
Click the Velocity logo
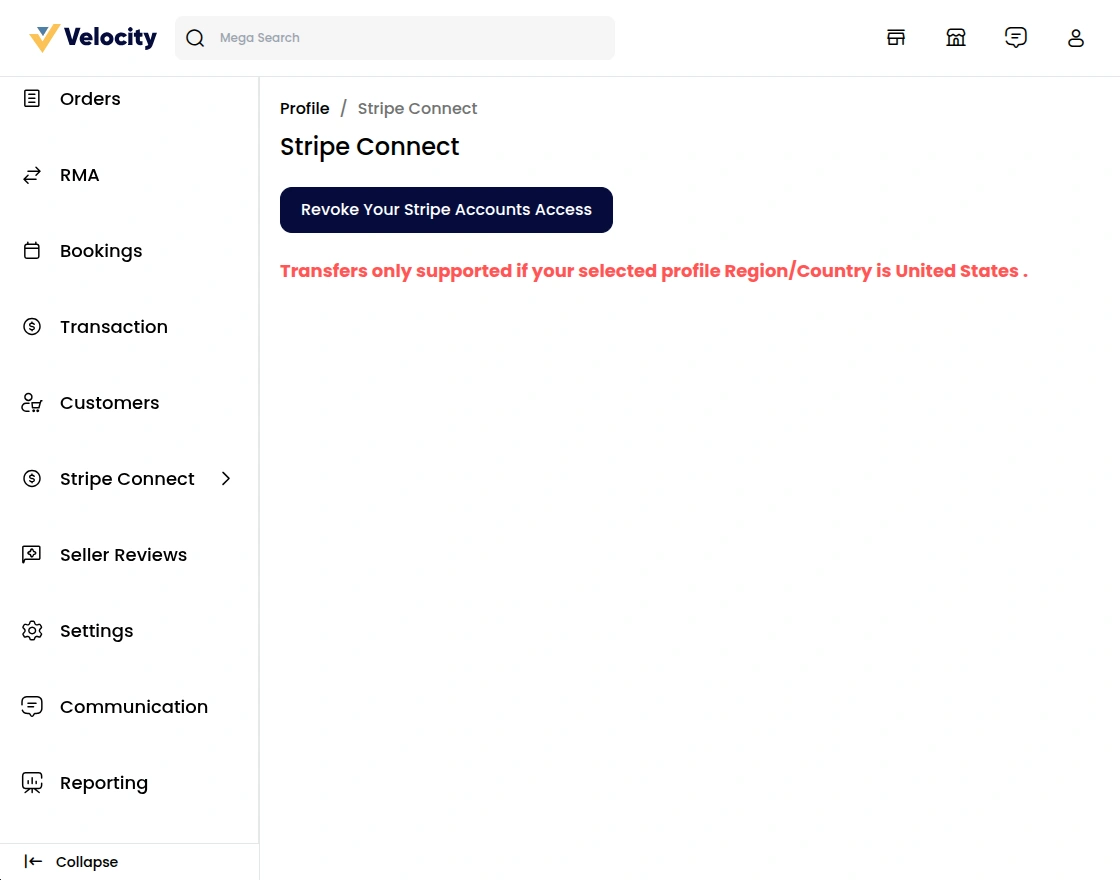point(93,38)
